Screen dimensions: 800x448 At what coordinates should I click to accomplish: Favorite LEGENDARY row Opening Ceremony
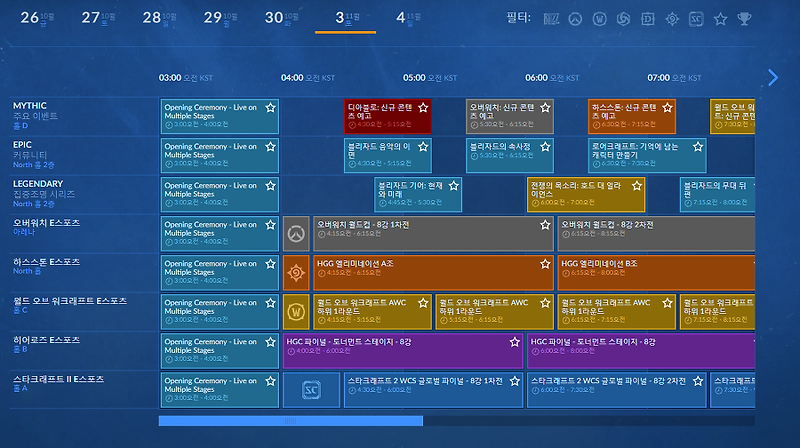(x=270, y=186)
